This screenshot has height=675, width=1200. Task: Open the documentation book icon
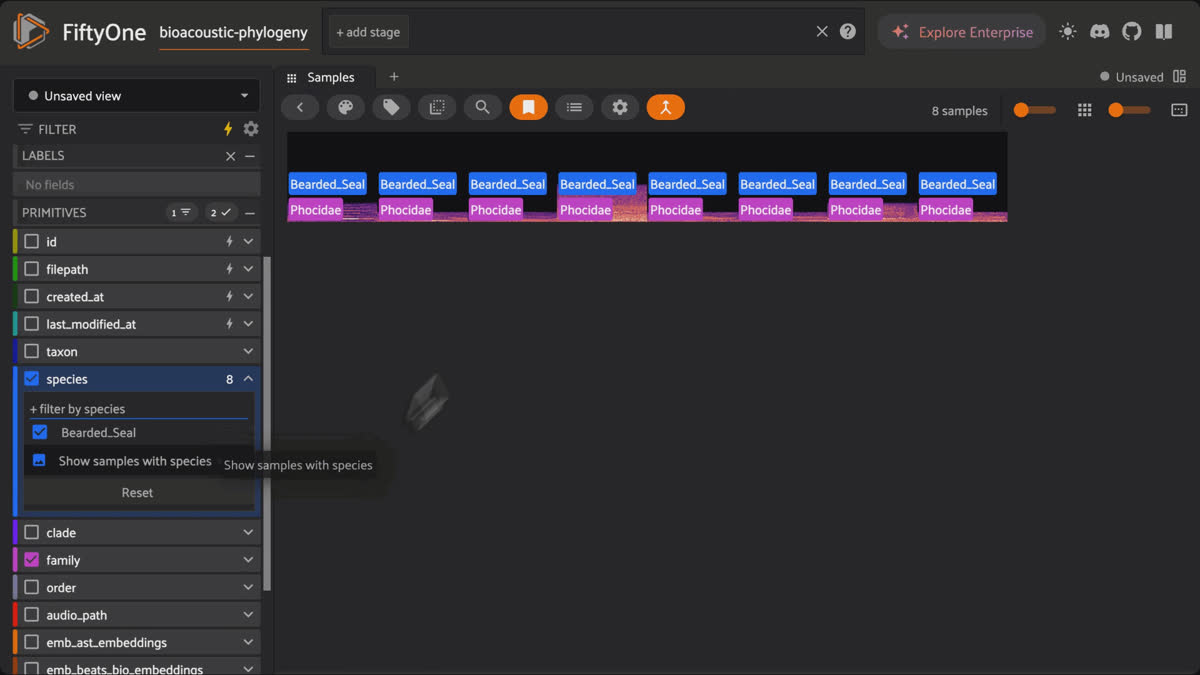tap(1164, 32)
